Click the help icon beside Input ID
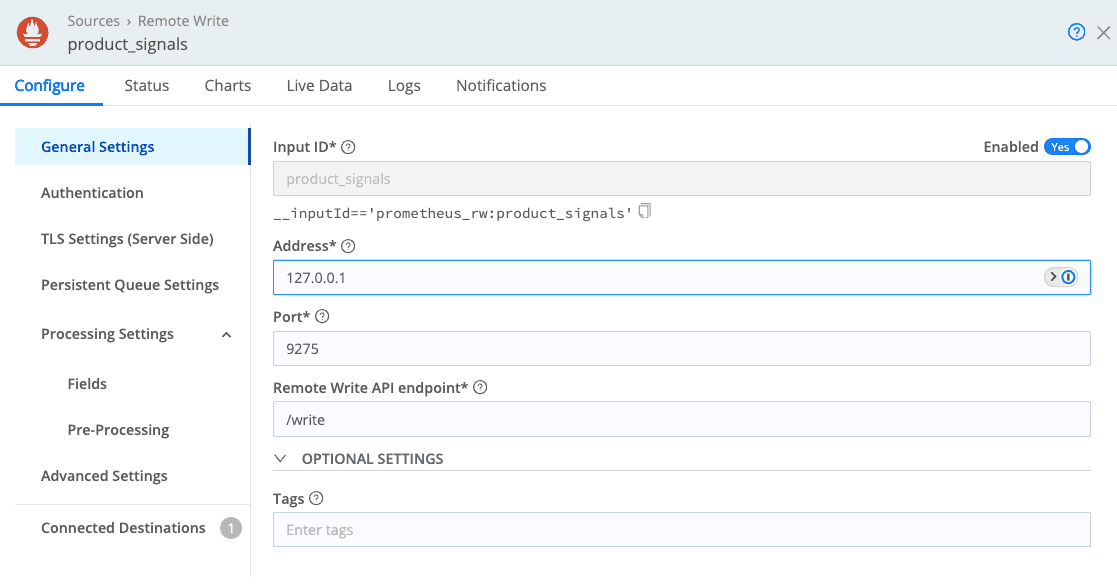 pyautogui.click(x=348, y=147)
